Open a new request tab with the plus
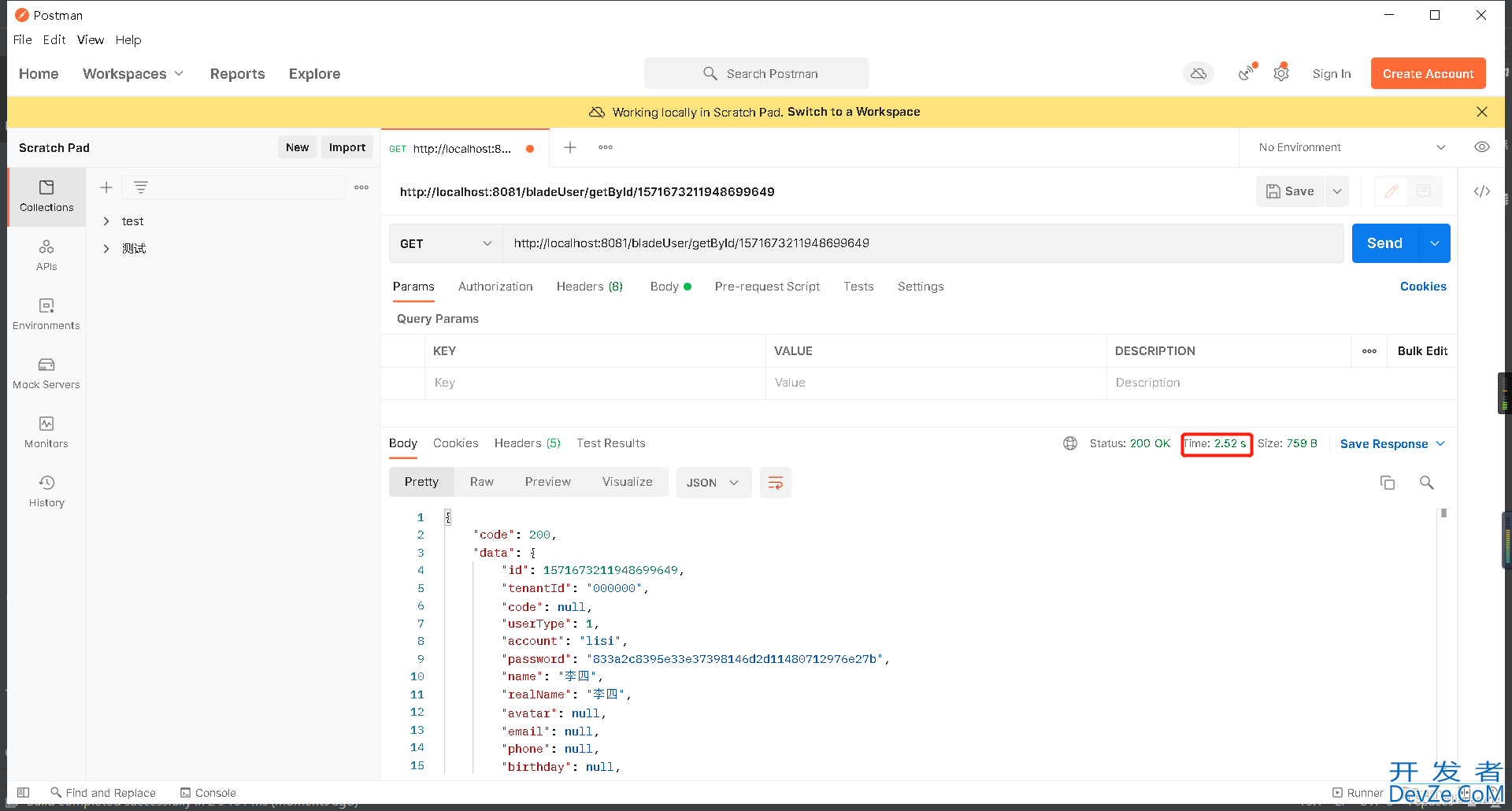Screen dimensions: 1512x811 (x=570, y=147)
